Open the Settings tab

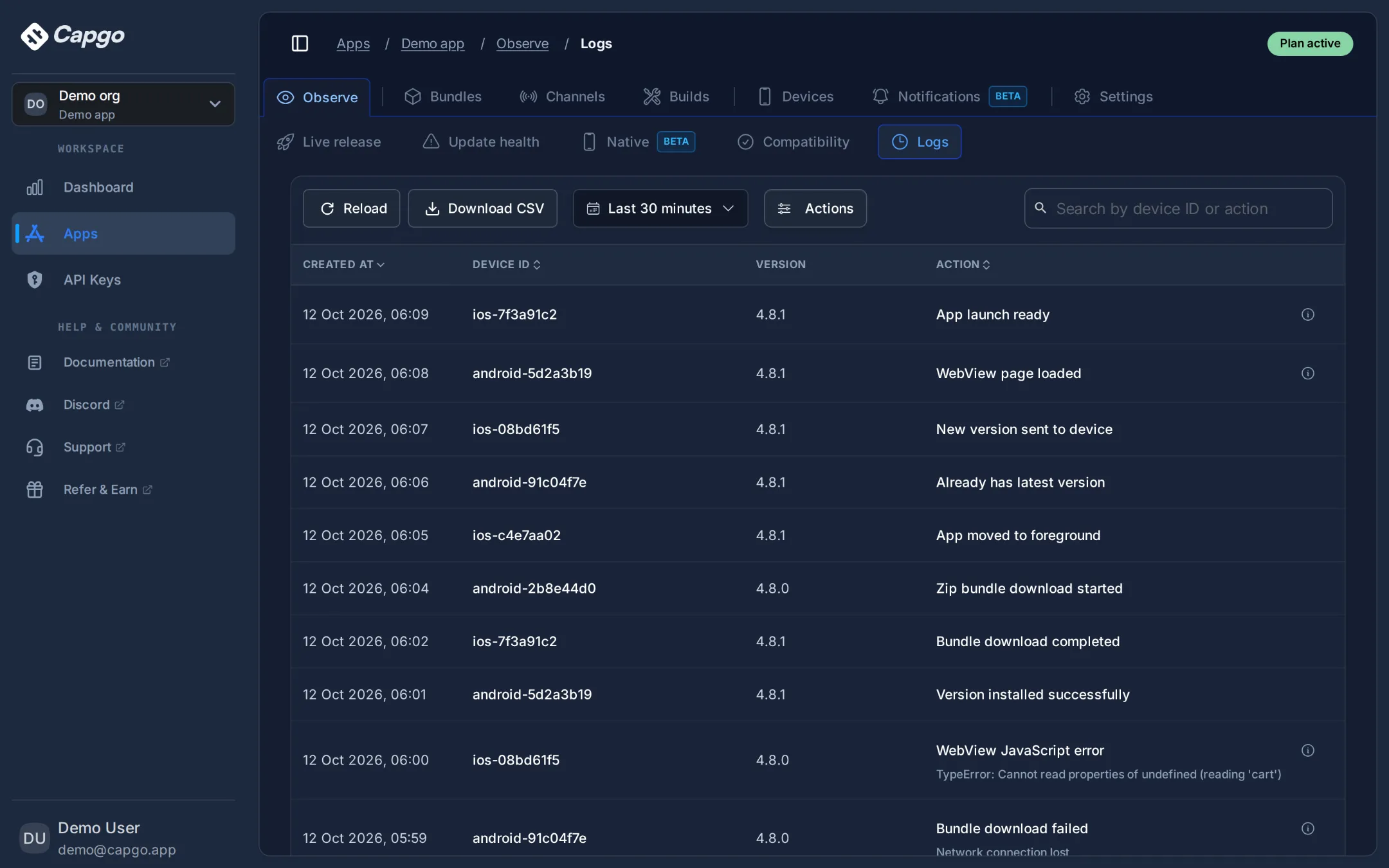pyautogui.click(x=1114, y=96)
